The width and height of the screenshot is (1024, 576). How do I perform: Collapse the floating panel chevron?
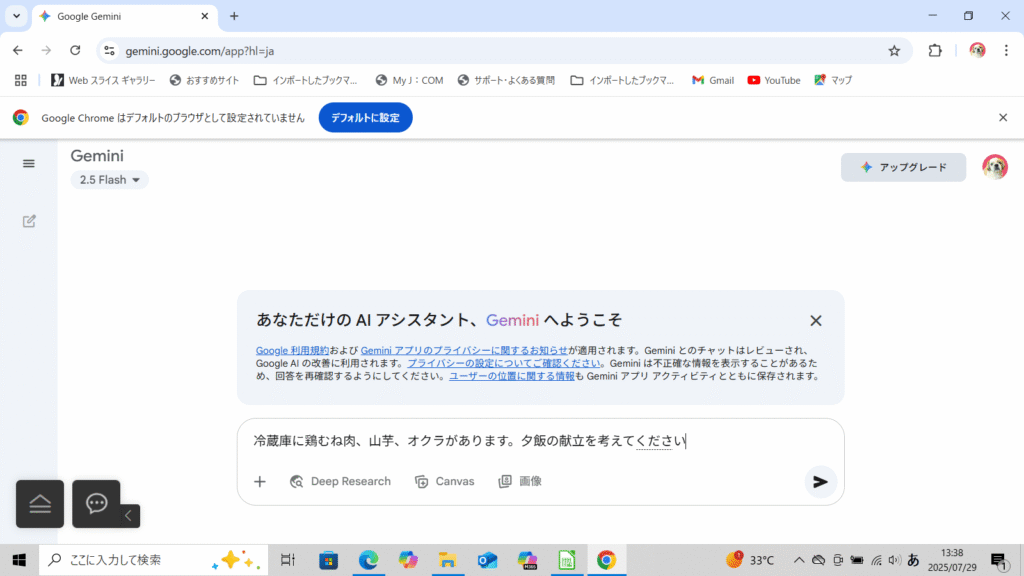129,516
